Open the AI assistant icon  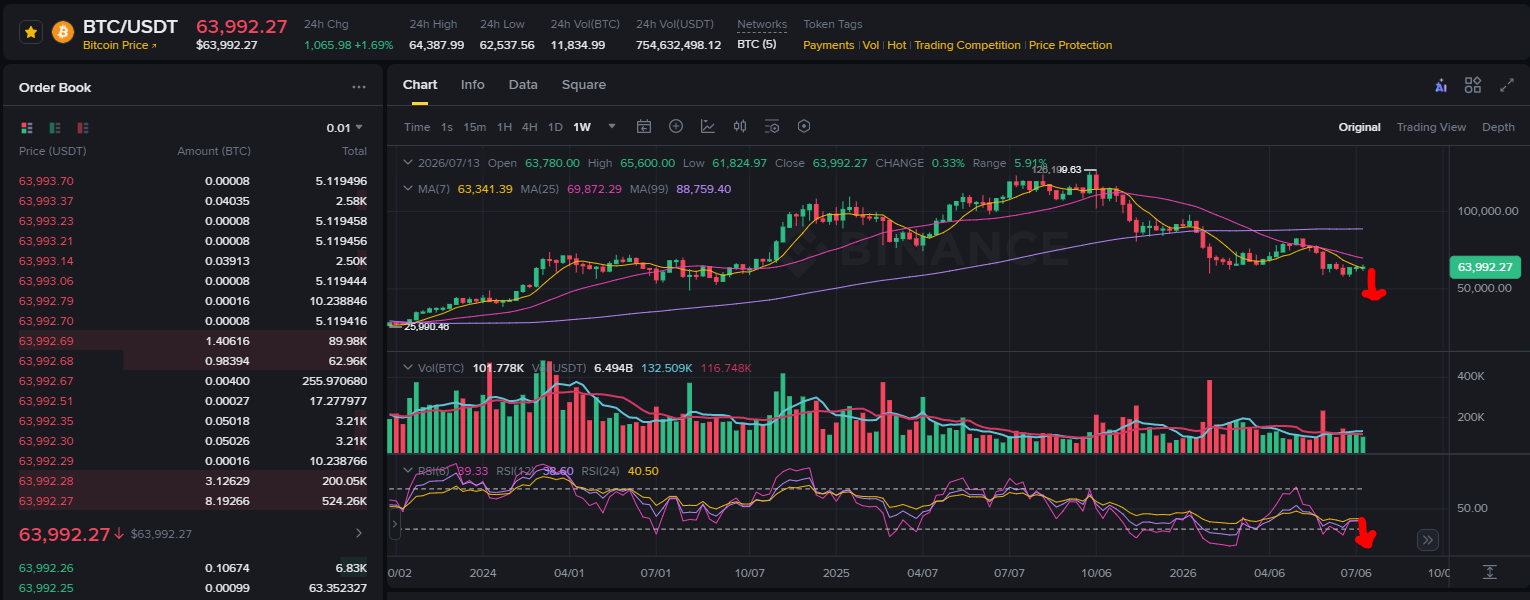(1441, 85)
